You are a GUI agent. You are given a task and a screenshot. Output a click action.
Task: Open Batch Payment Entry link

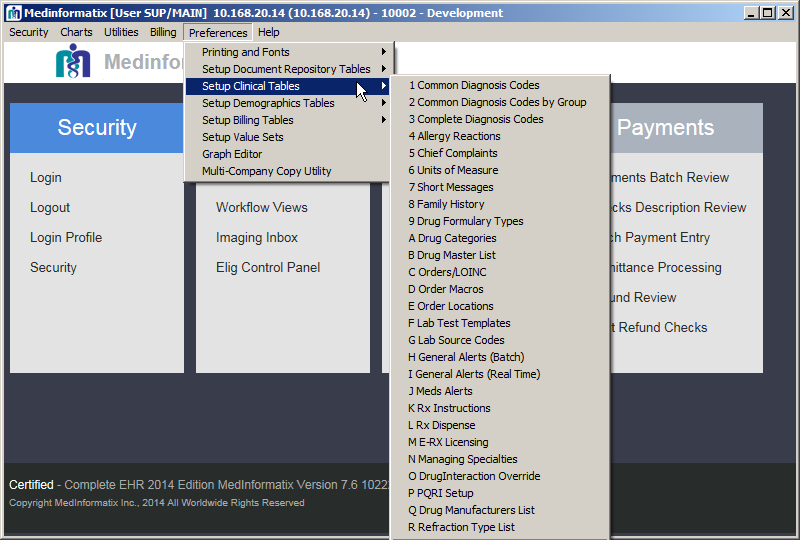(x=660, y=238)
